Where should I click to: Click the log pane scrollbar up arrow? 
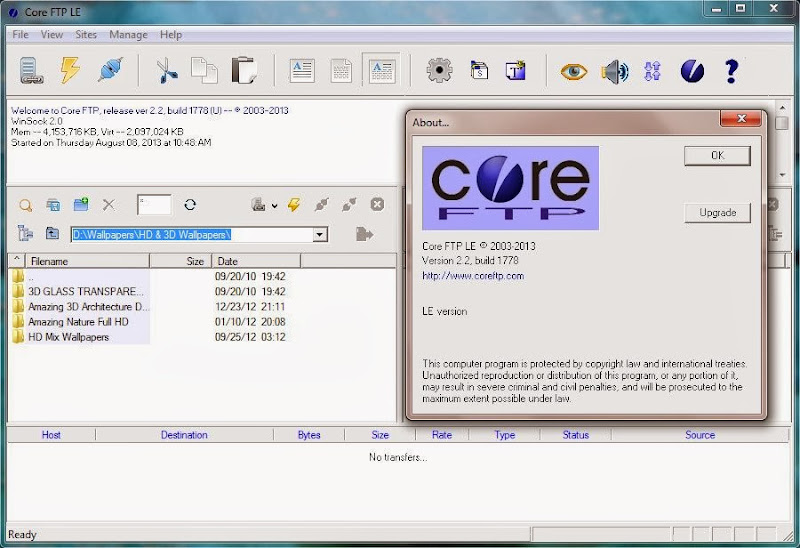tap(782, 108)
